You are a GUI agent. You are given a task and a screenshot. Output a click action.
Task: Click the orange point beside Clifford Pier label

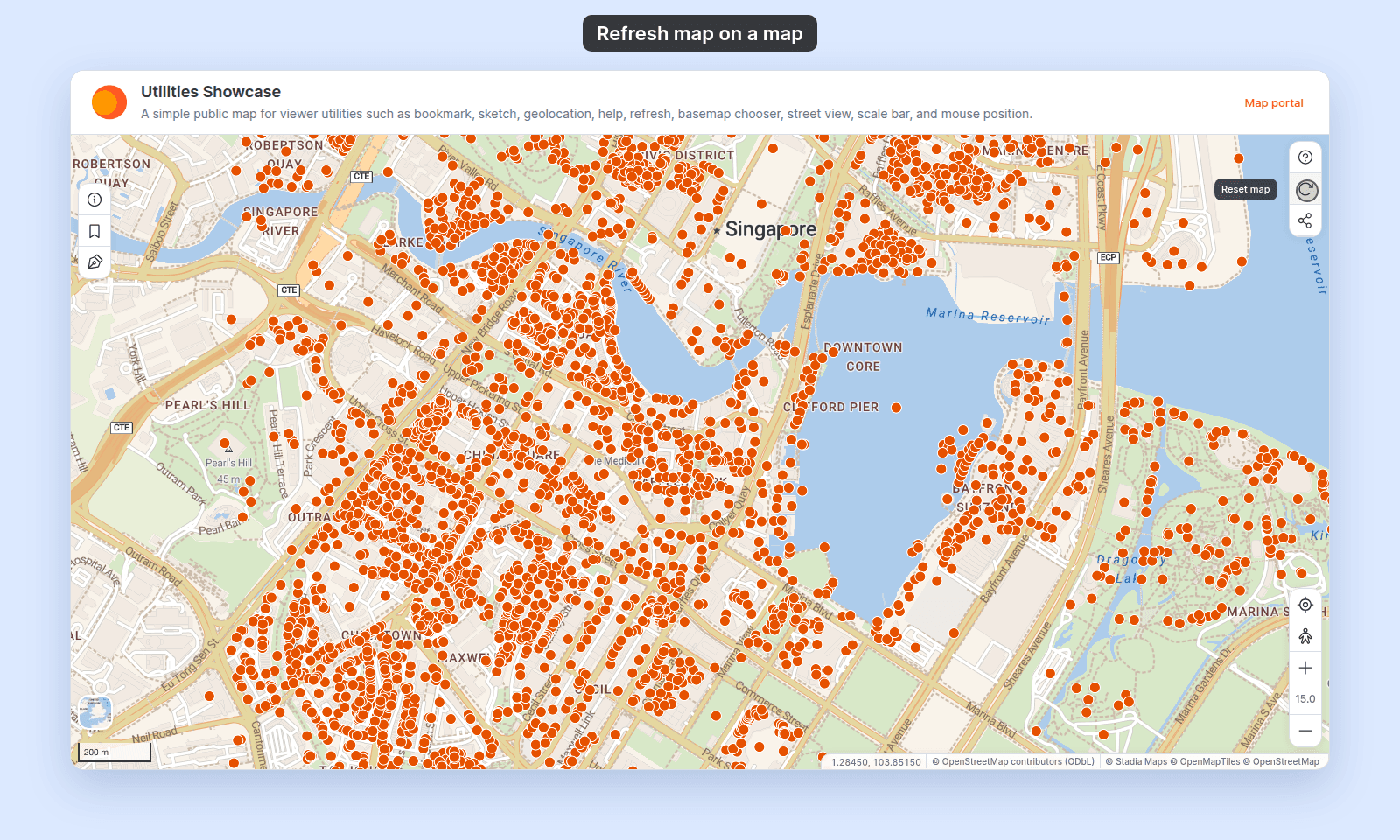click(x=897, y=408)
